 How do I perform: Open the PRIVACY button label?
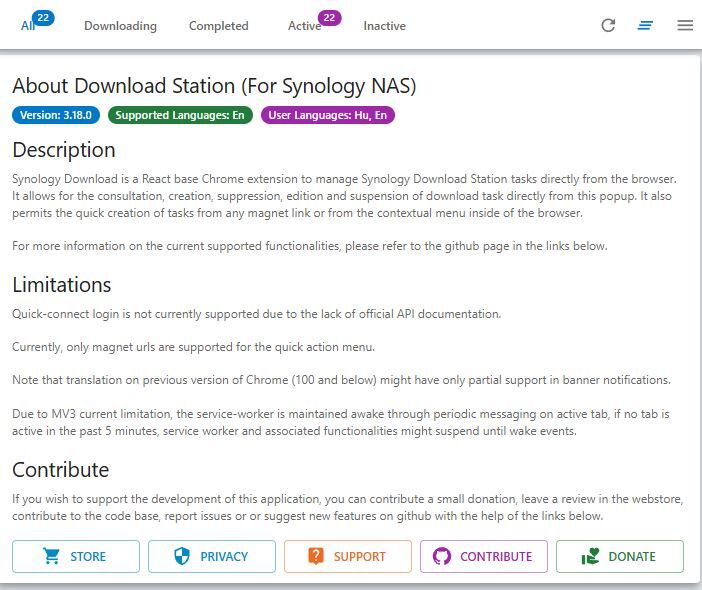point(224,556)
